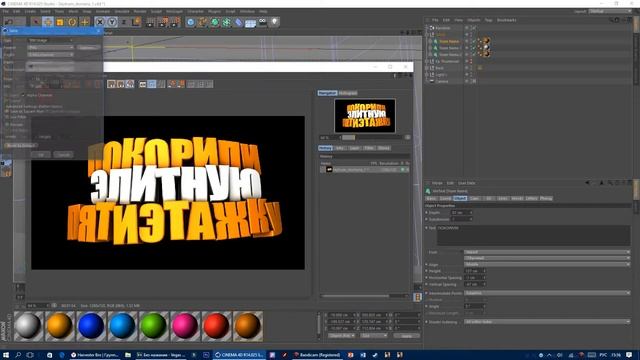Click the blue Cube primitive icon
Viewport: 640px width, 360px height.
click(191, 22)
